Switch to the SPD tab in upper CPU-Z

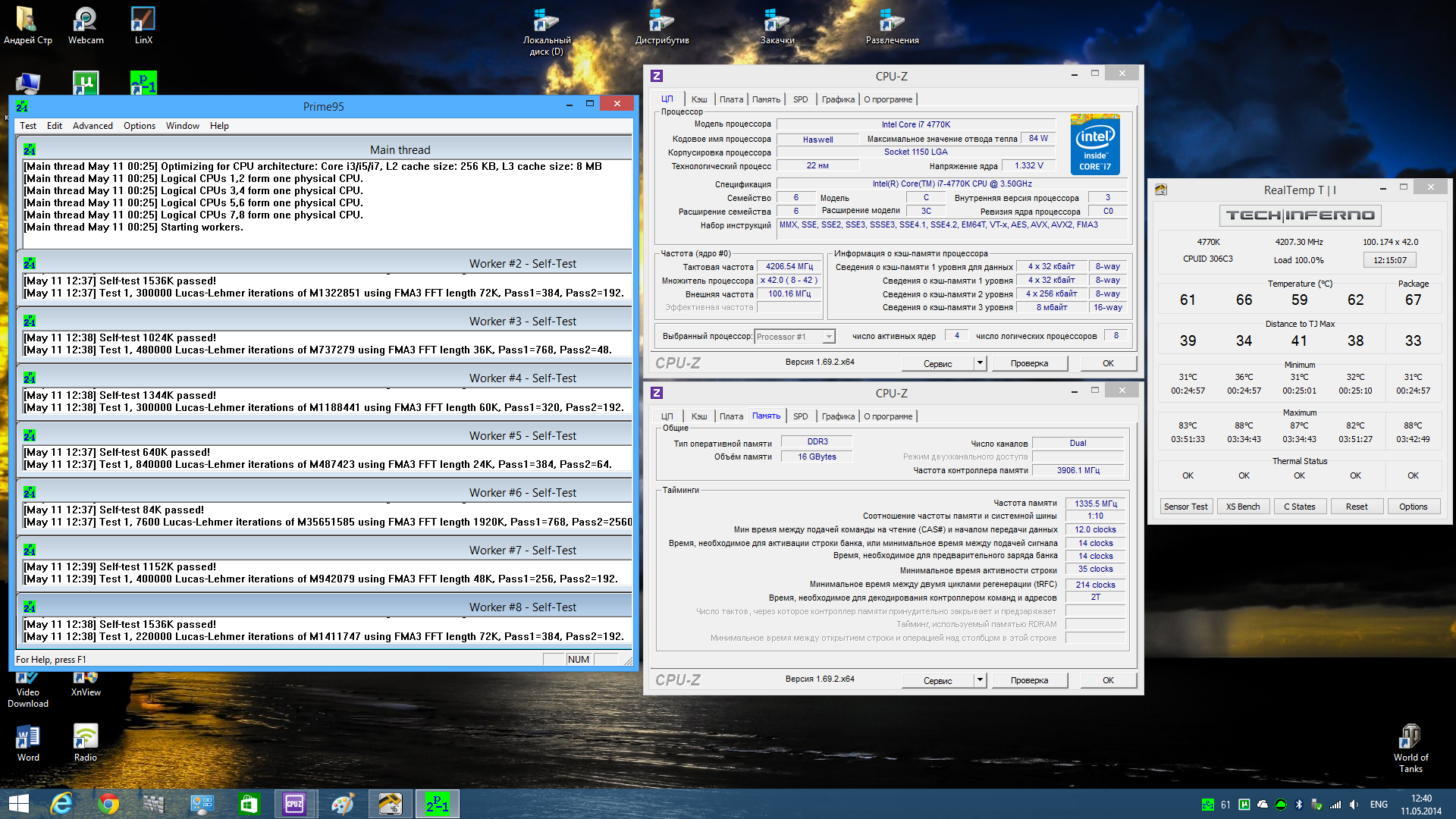click(x=800, y=99)
